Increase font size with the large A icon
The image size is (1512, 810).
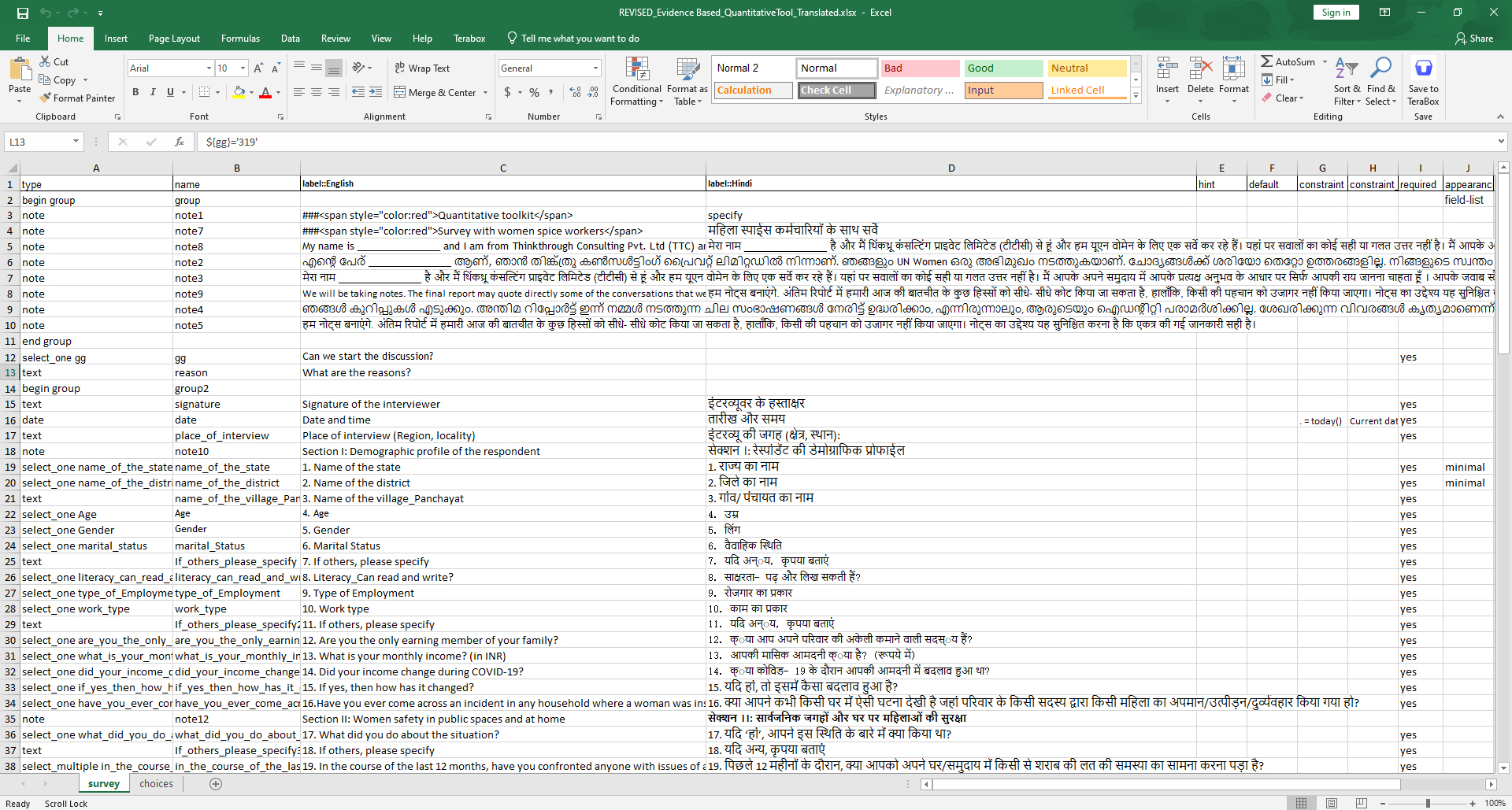click(x=258, y=68)
